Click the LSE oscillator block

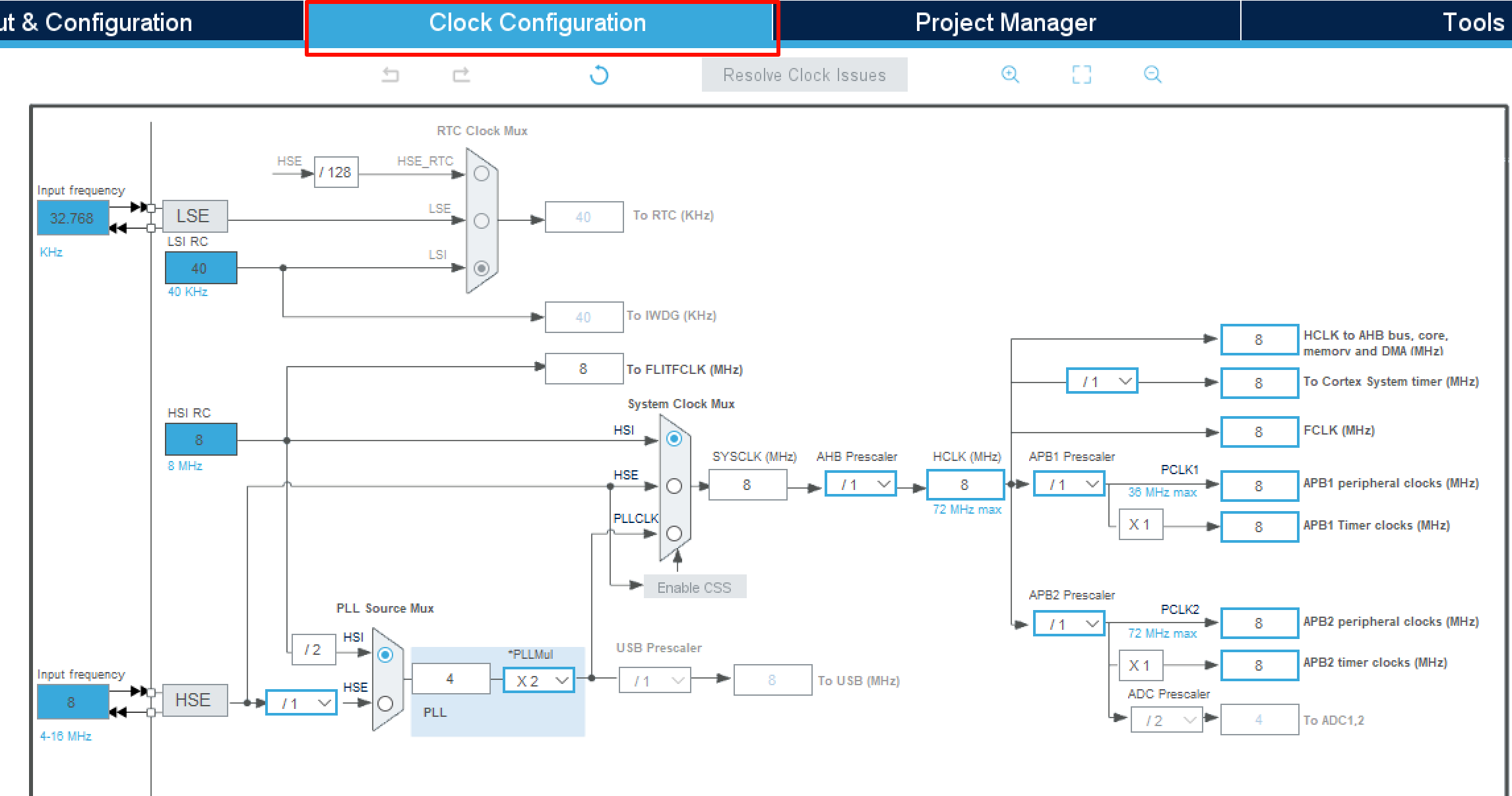coord(195,216)
